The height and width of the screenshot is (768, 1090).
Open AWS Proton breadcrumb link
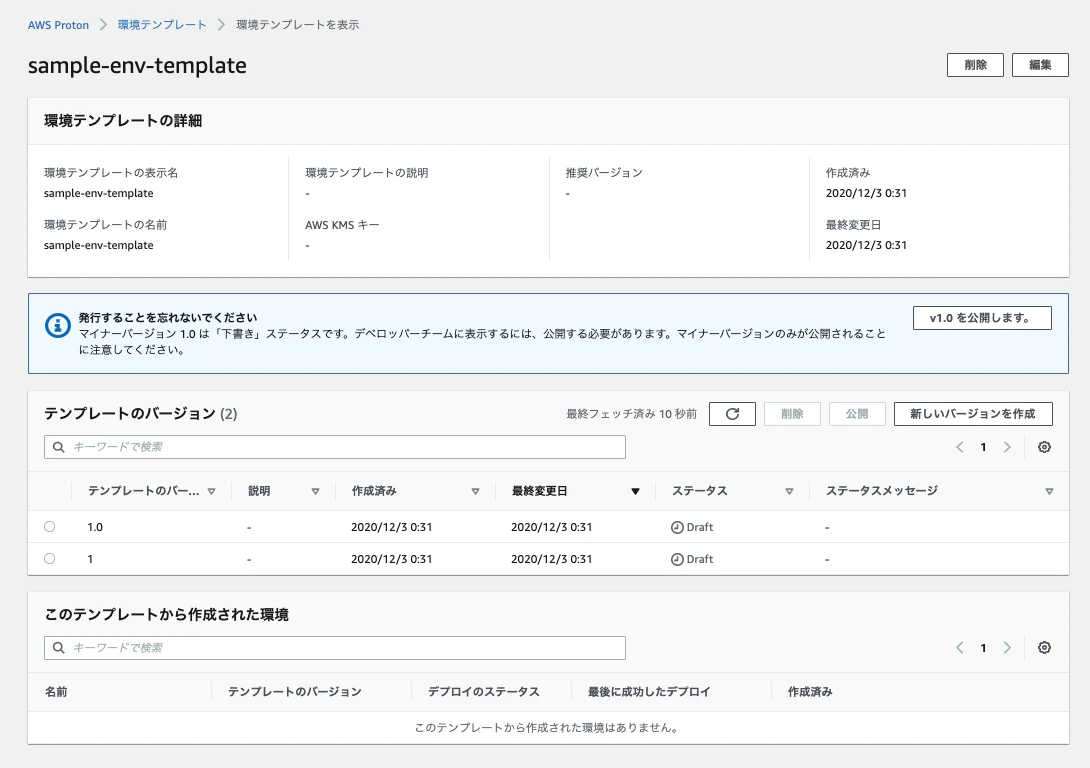coord(58,25)
